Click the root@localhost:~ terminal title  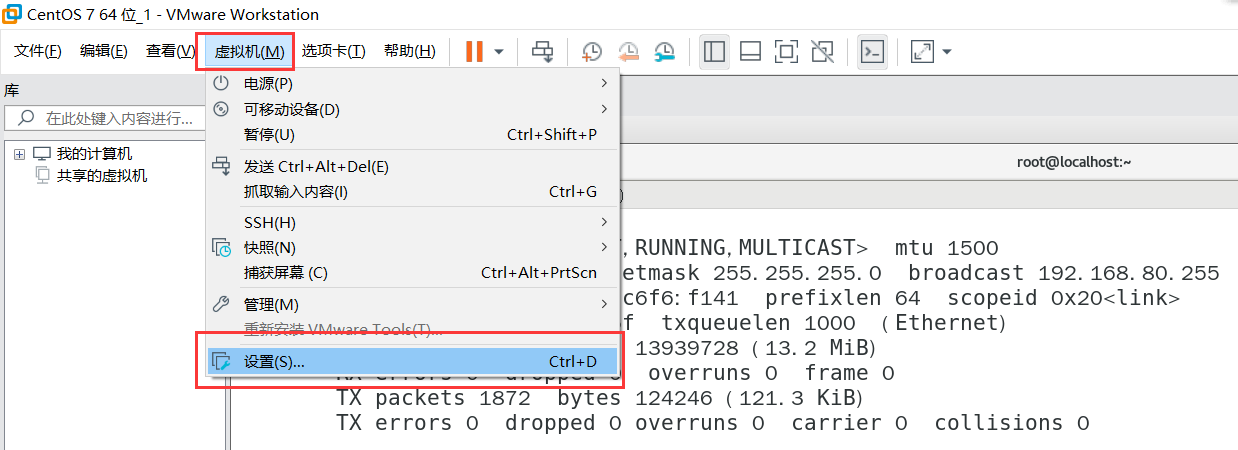click(x=1073, y=162)
